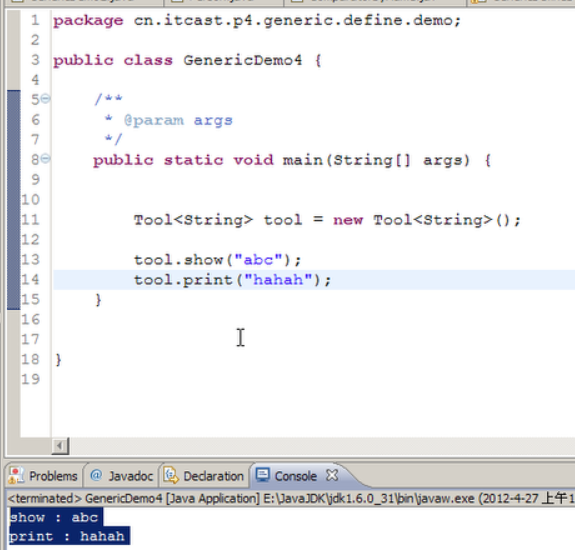Screen dimensions: 575x550
Task: Click the closing class brace on line 18
Action: click(58, 360)
